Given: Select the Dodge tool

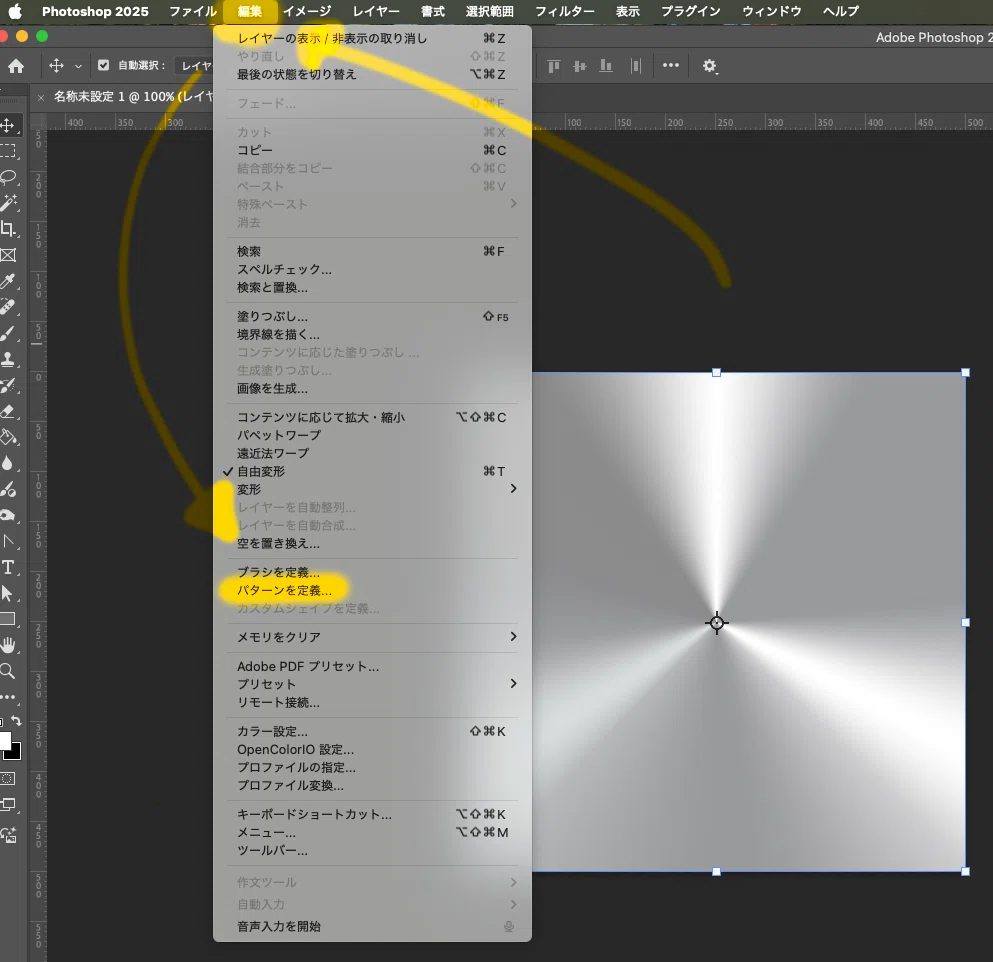Looking at the screenshot, I should [x=8, y=489].
